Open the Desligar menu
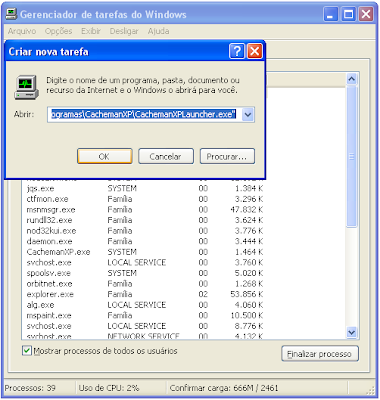This screenshot has height=400, width=380. coord(124,31)
